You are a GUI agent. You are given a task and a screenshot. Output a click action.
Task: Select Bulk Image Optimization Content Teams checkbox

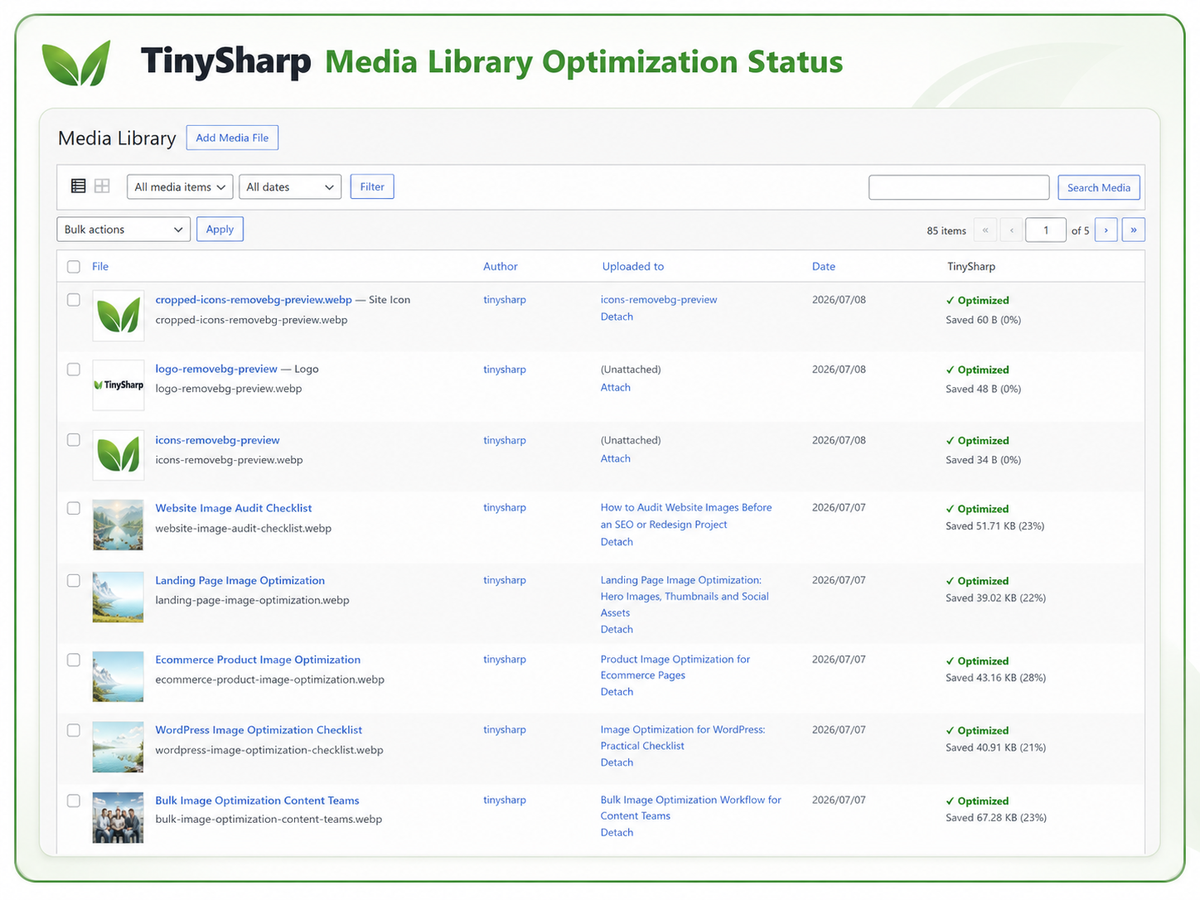pos(73,800)
